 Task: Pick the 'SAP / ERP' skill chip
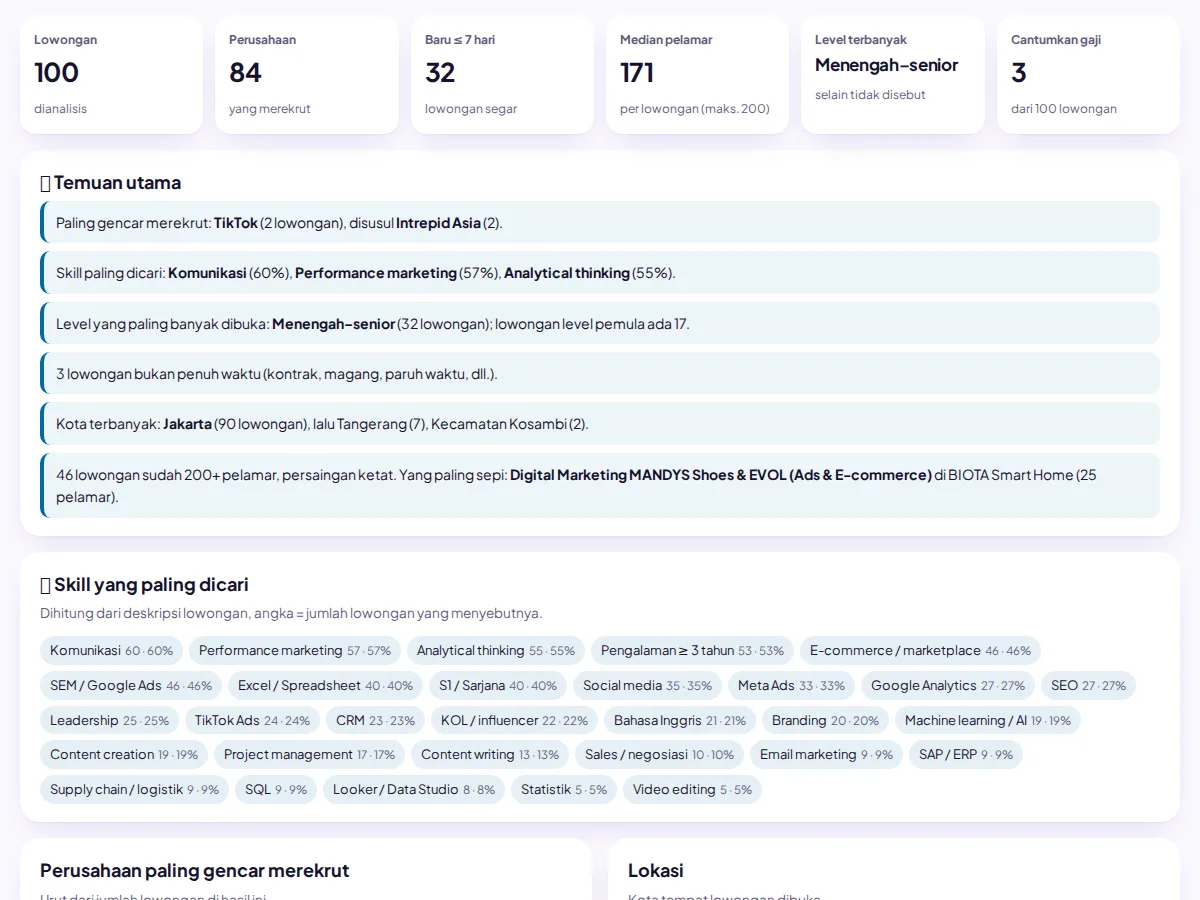[x=966, y=755]
